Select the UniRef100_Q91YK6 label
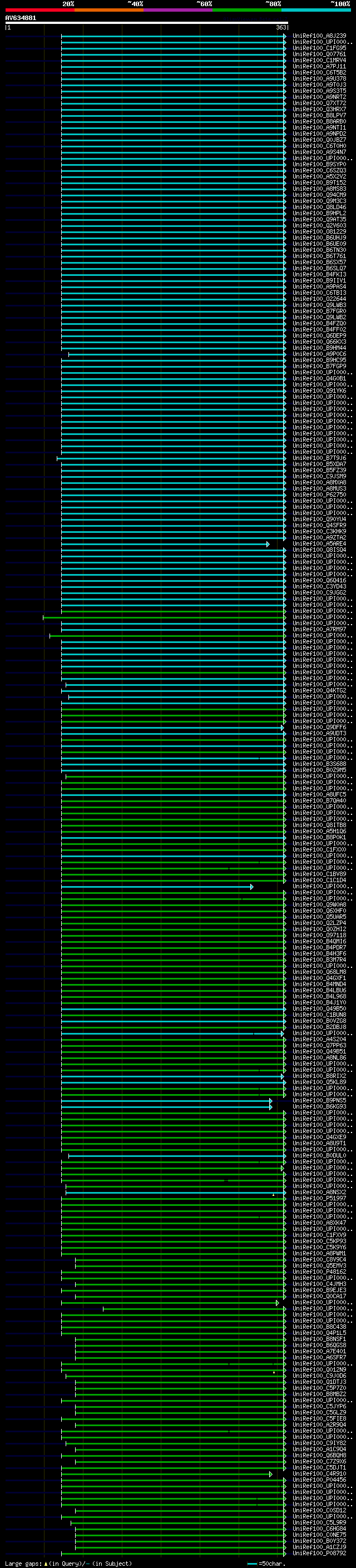This screenshot has width=356, height=1568. [x=319, y=391]
